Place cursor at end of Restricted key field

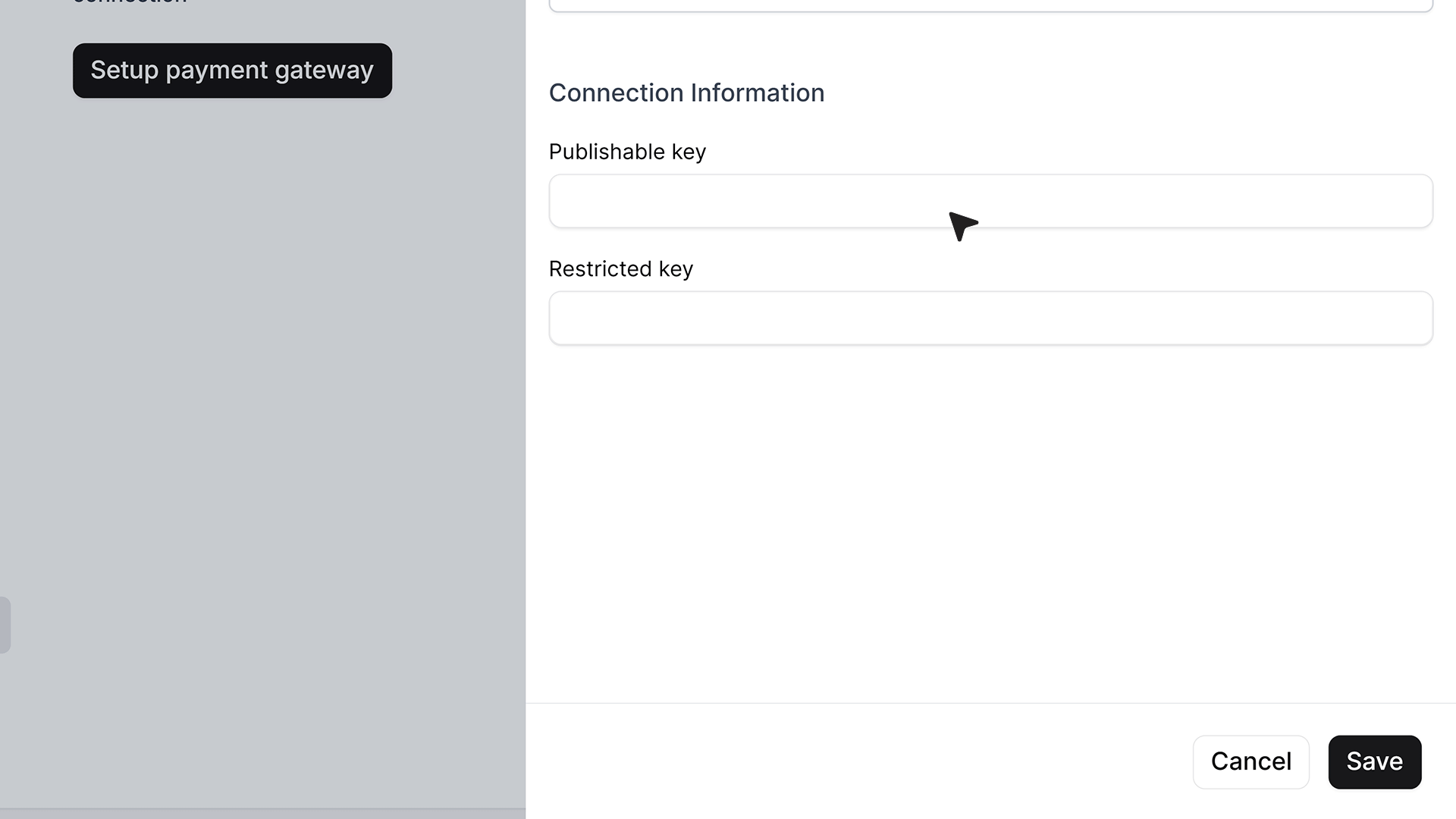click(1418, 318)
